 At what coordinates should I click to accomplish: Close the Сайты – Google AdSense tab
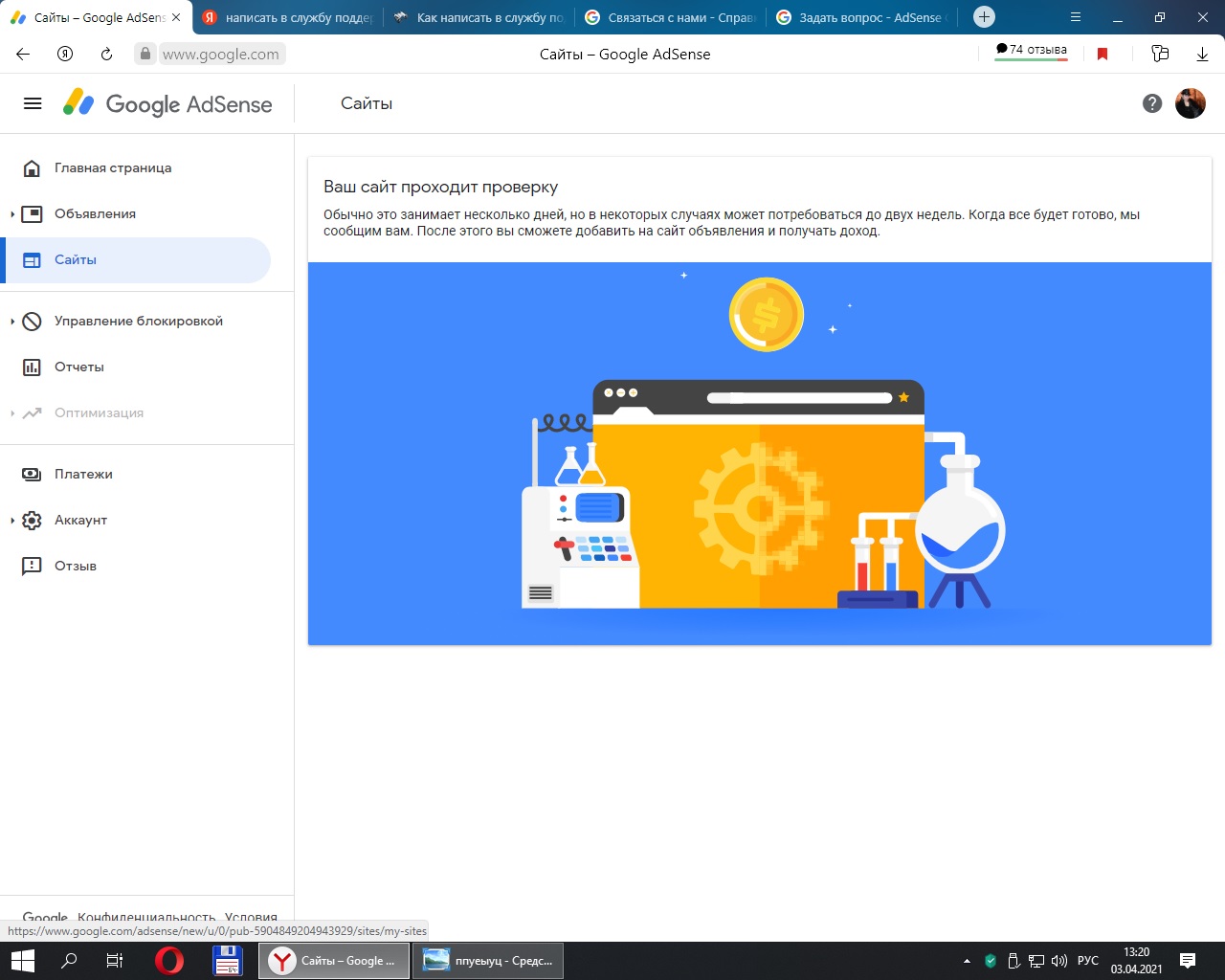[176, 17]
